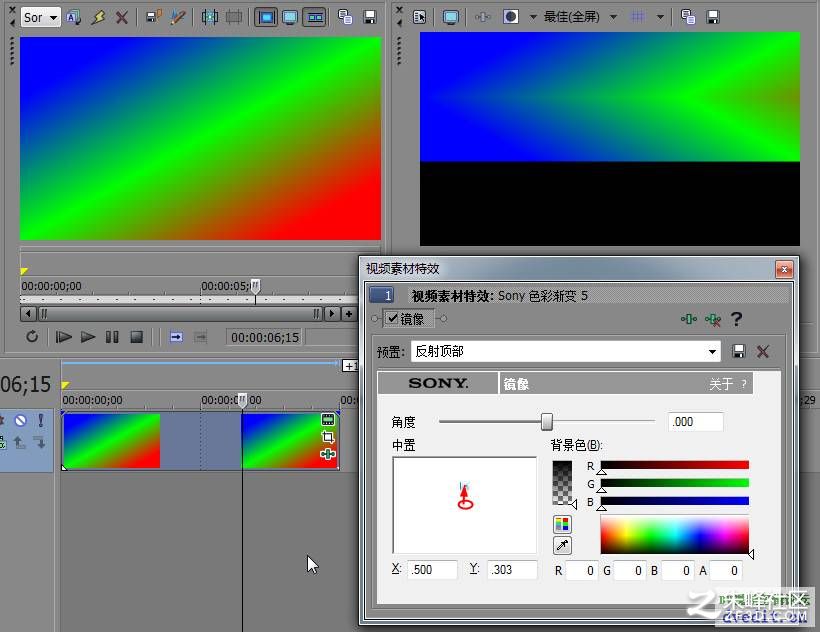Click the Y coordinate field showing .303
Image resolution: width=820 pixels, height=632 pixels.
pos(512,570)
